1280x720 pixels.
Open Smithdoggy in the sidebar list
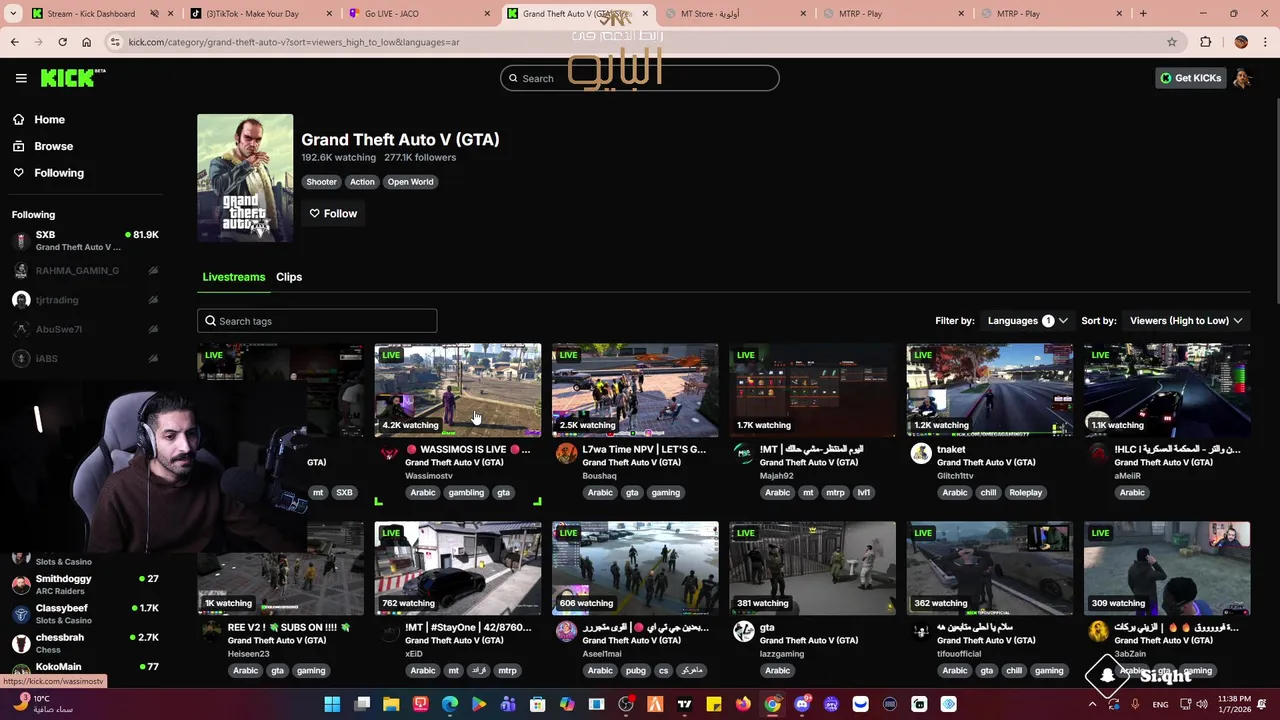[85, 584]
